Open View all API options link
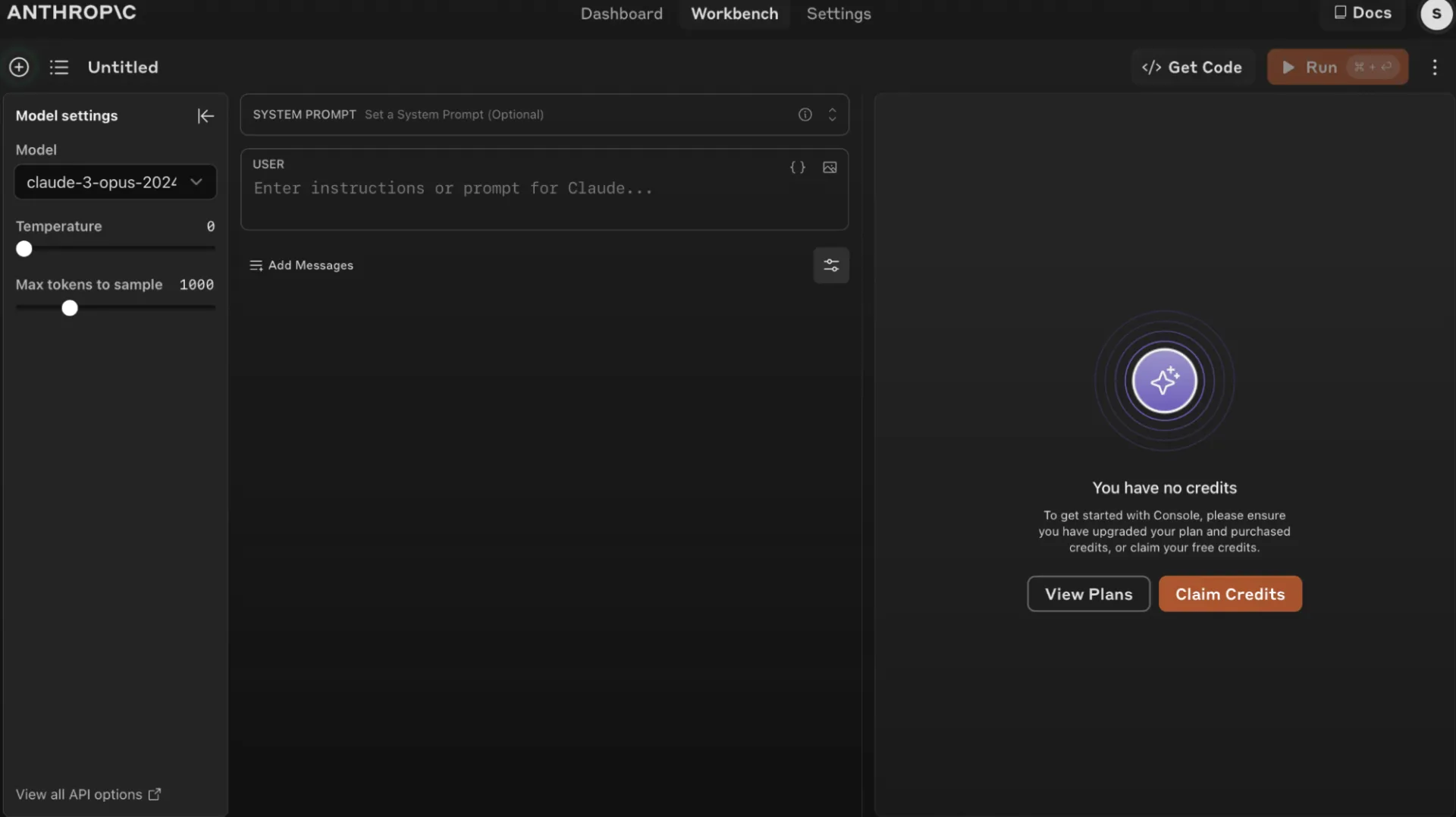 pyautogui.click(x=88, y=794)
